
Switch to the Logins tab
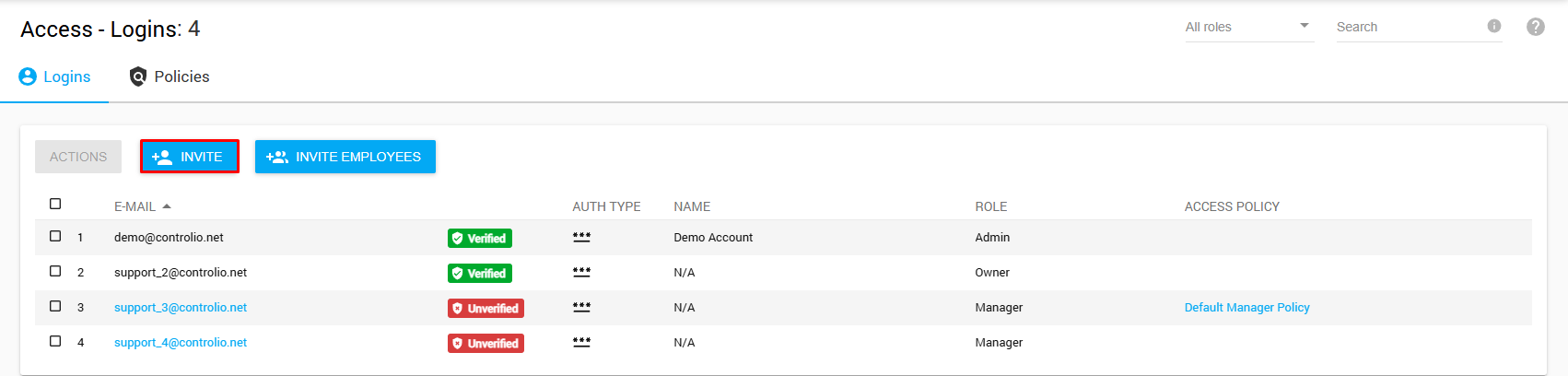tap(55, 76)
